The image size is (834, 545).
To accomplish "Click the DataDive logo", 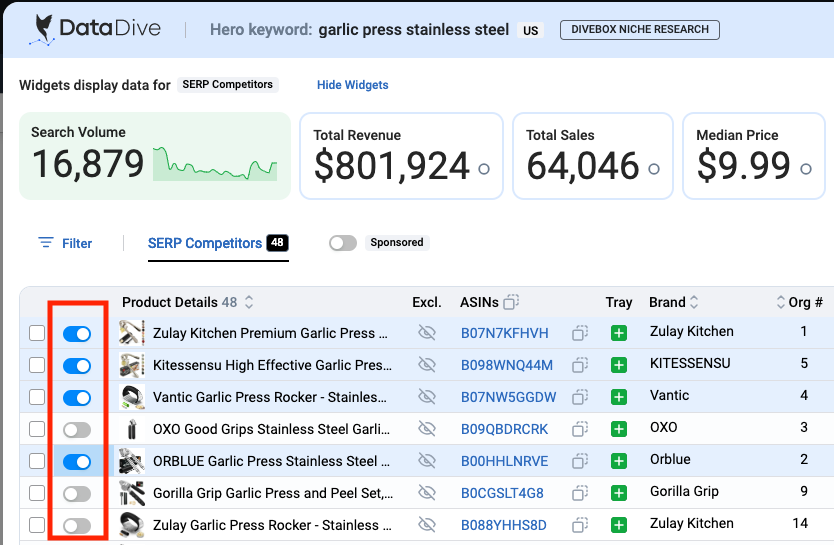I will (95, 29).
